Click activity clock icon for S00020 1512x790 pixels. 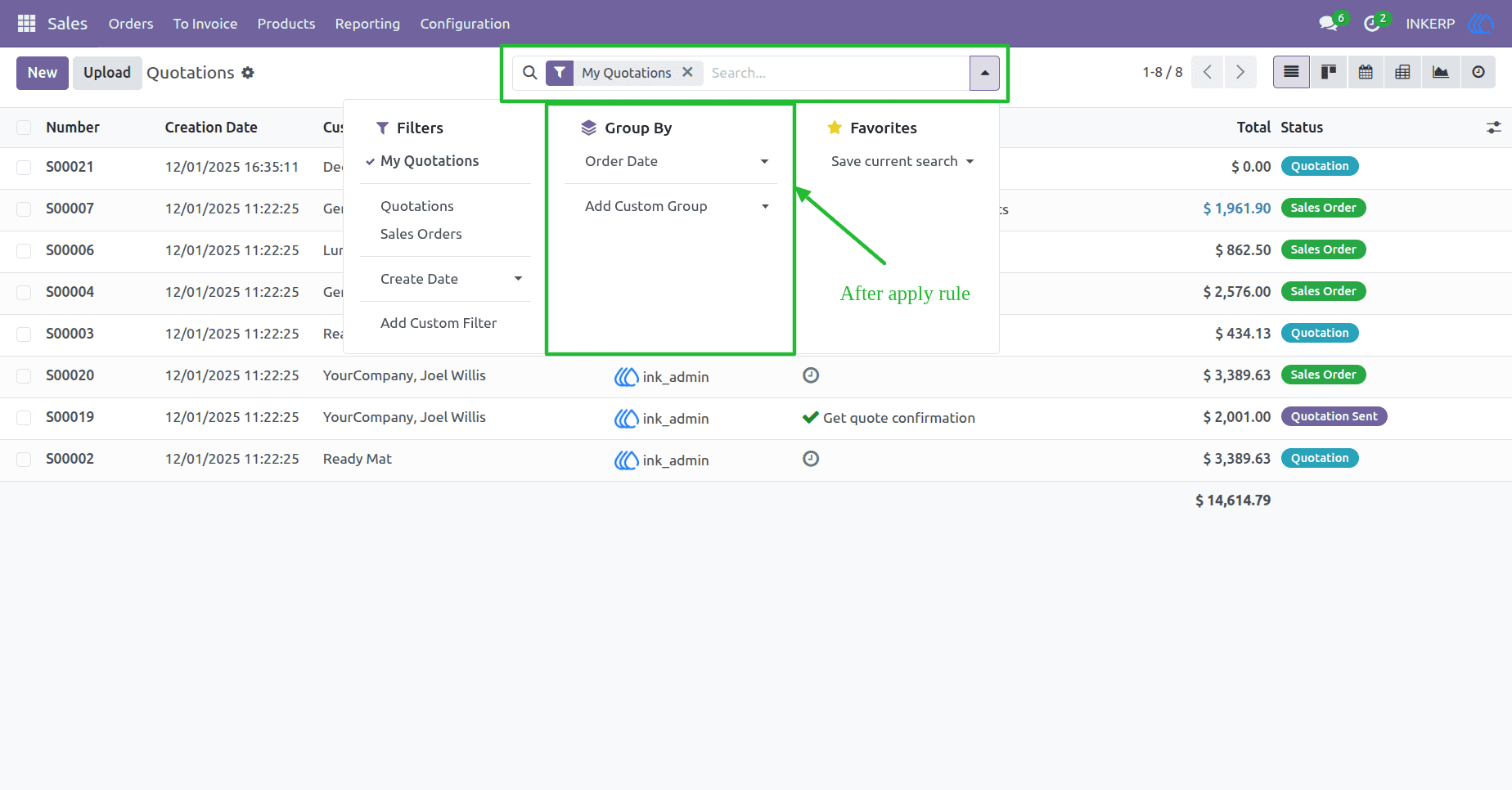(811, 375)
